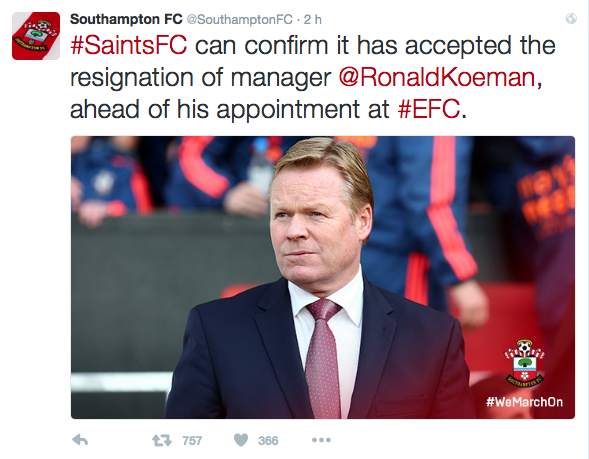Click the Southampton FC display name

point(126,19)
